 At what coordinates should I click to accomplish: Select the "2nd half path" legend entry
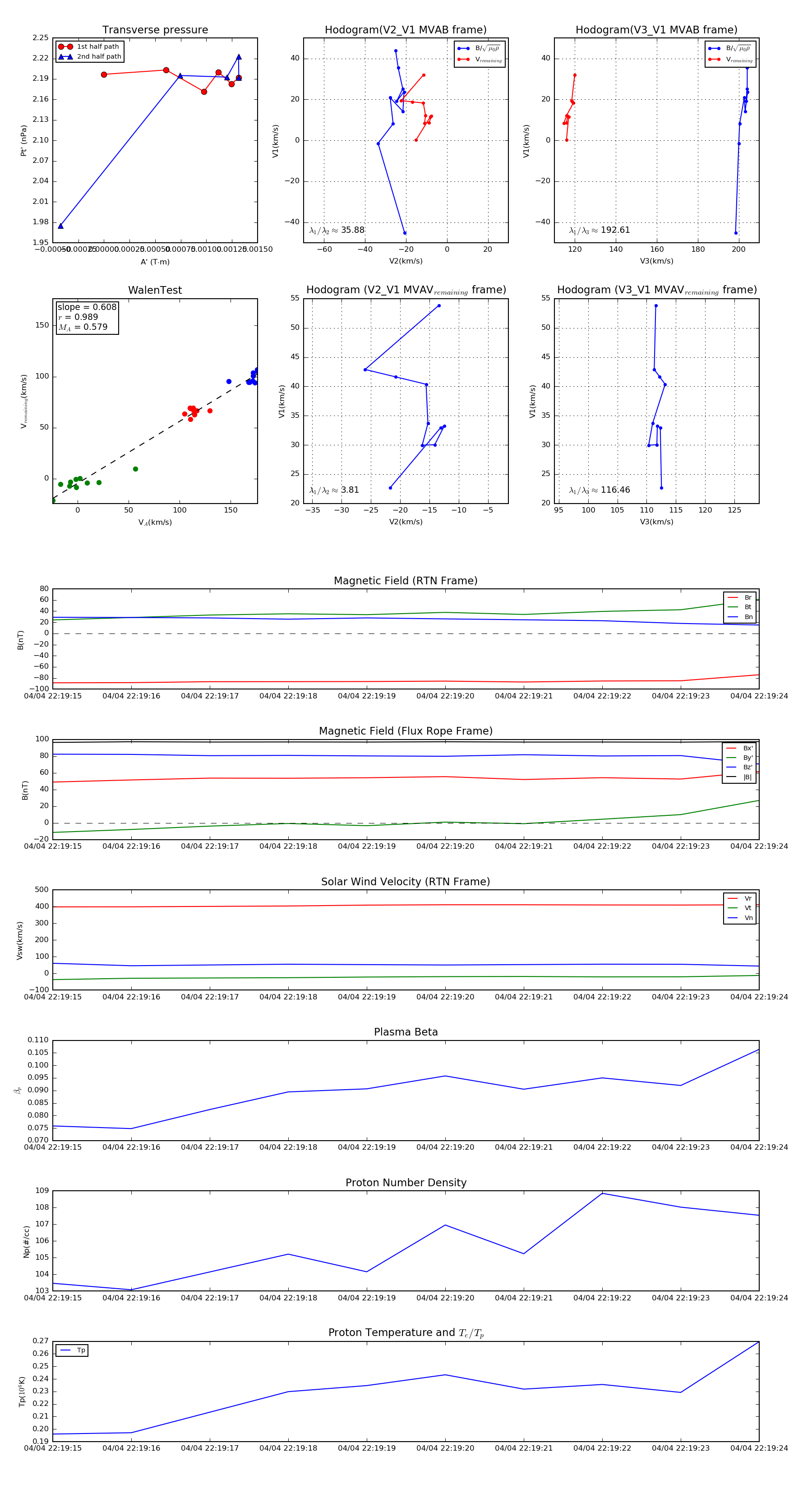click(x=90, y=57)
